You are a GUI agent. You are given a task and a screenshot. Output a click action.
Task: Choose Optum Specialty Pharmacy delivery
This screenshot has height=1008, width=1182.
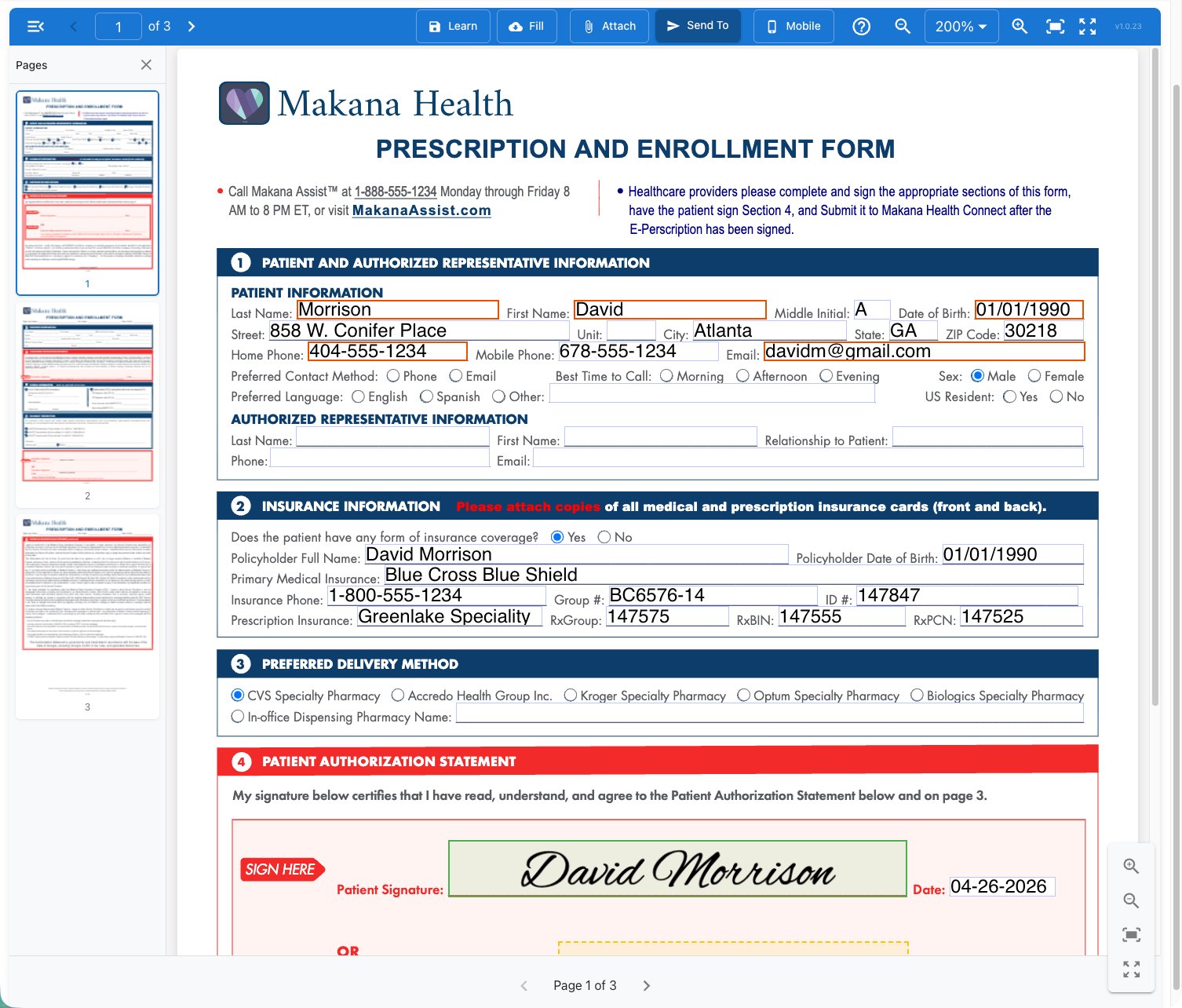tap(743, 695)
